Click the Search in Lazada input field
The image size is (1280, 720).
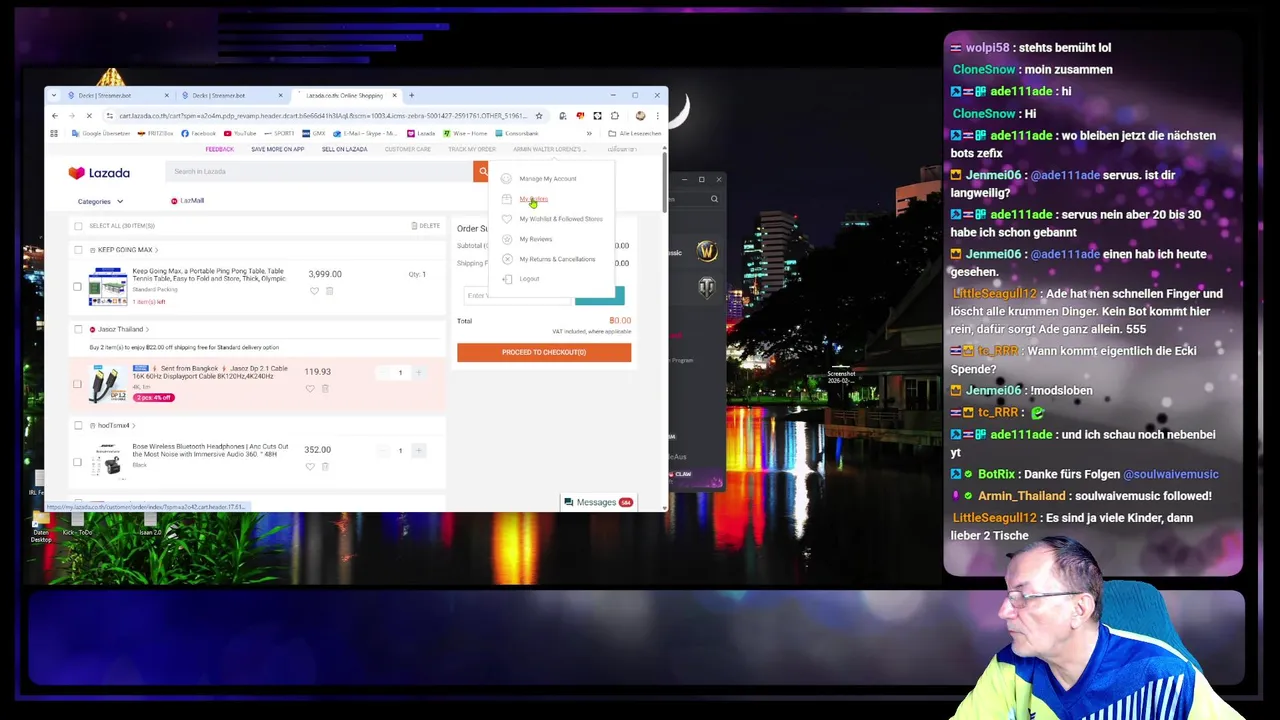[x=319, y=171]
